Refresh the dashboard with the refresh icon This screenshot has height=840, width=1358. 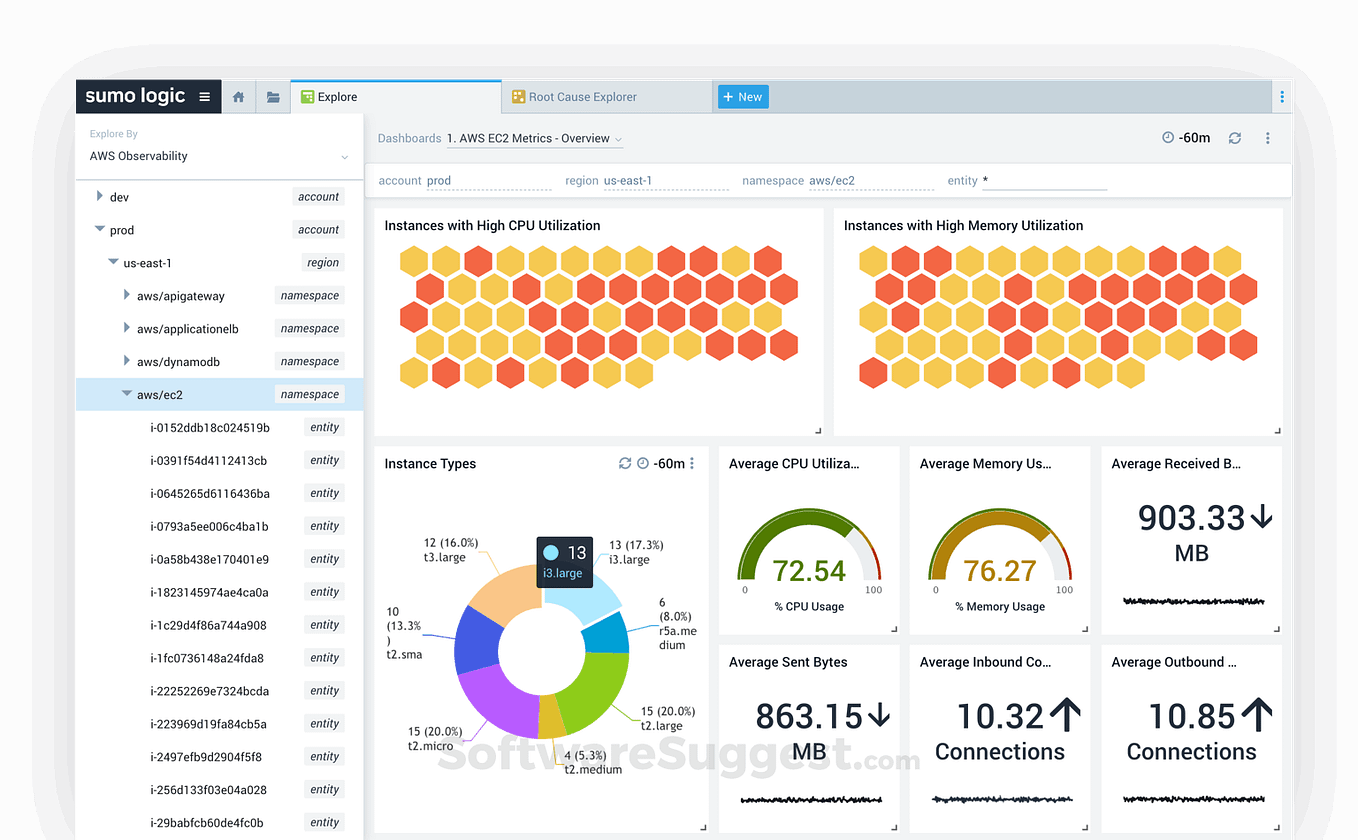[x=1234, y=137]
